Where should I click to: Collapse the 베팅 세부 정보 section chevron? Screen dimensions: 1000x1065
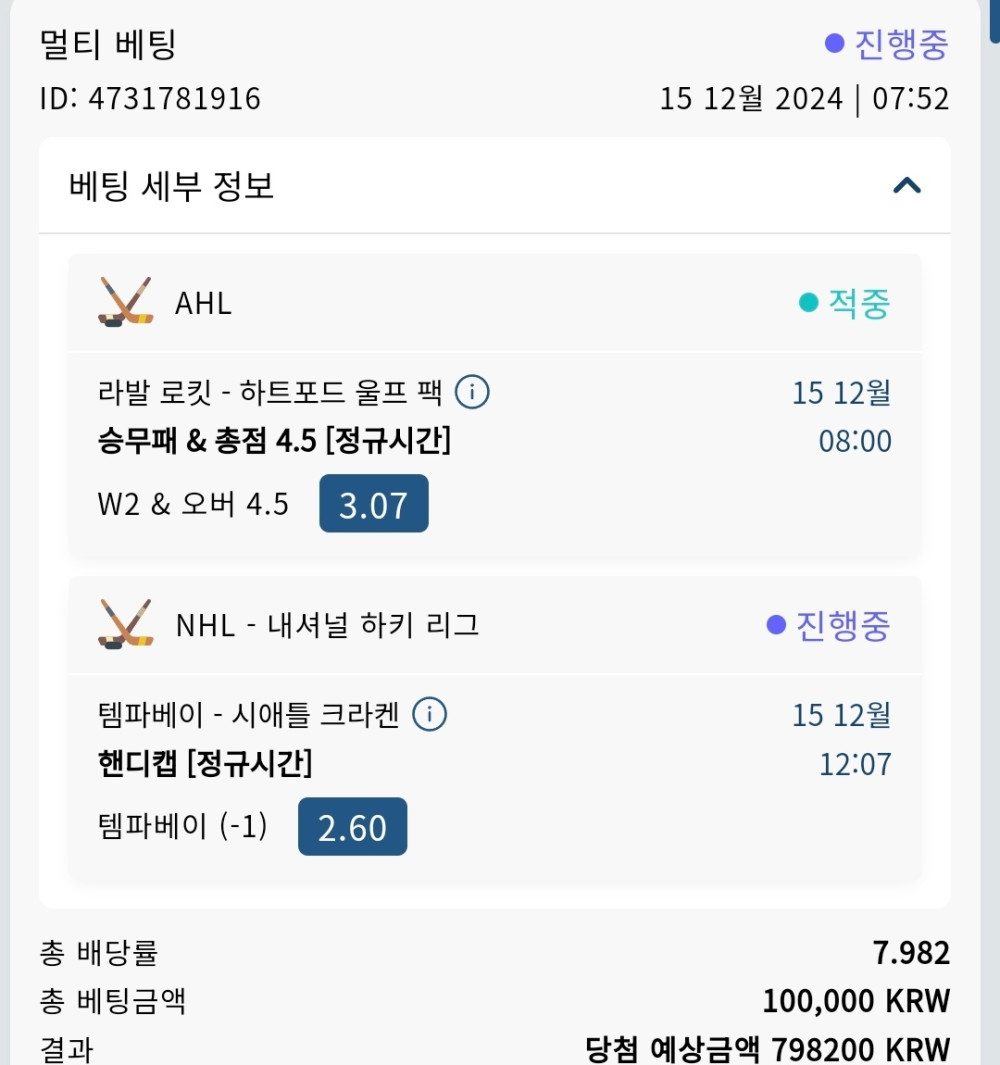point(906,185)
